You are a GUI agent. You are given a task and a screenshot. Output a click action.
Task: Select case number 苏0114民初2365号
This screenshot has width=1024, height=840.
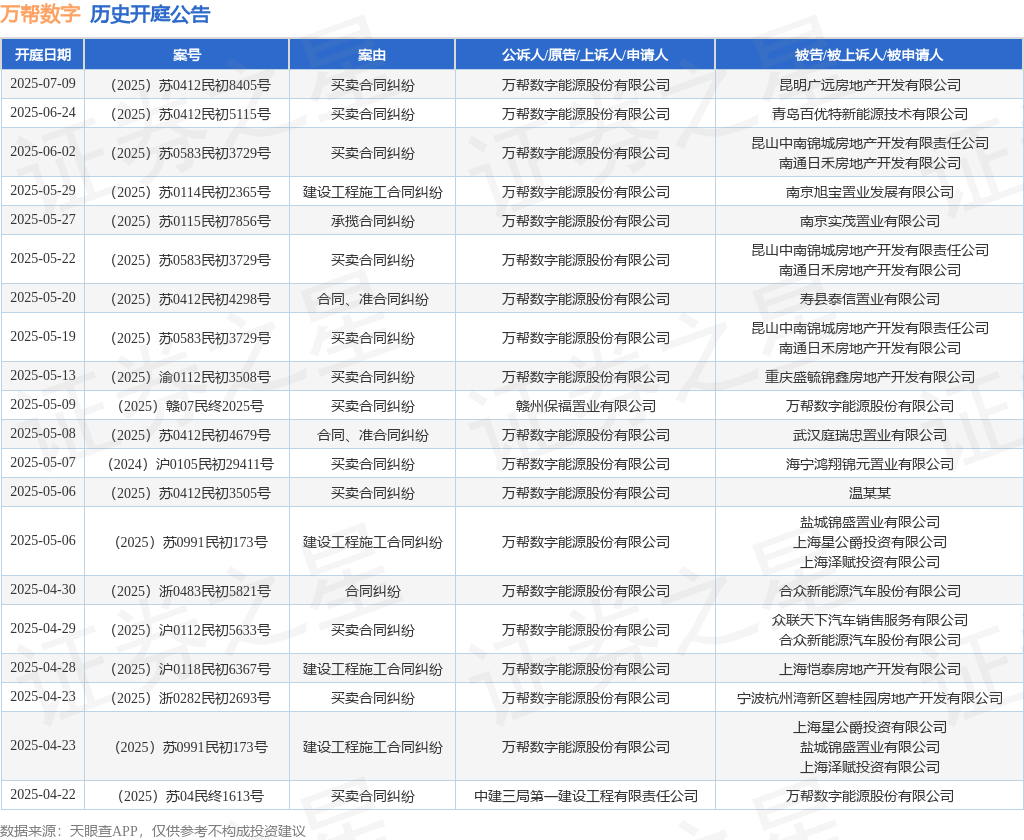click(191, 192)
